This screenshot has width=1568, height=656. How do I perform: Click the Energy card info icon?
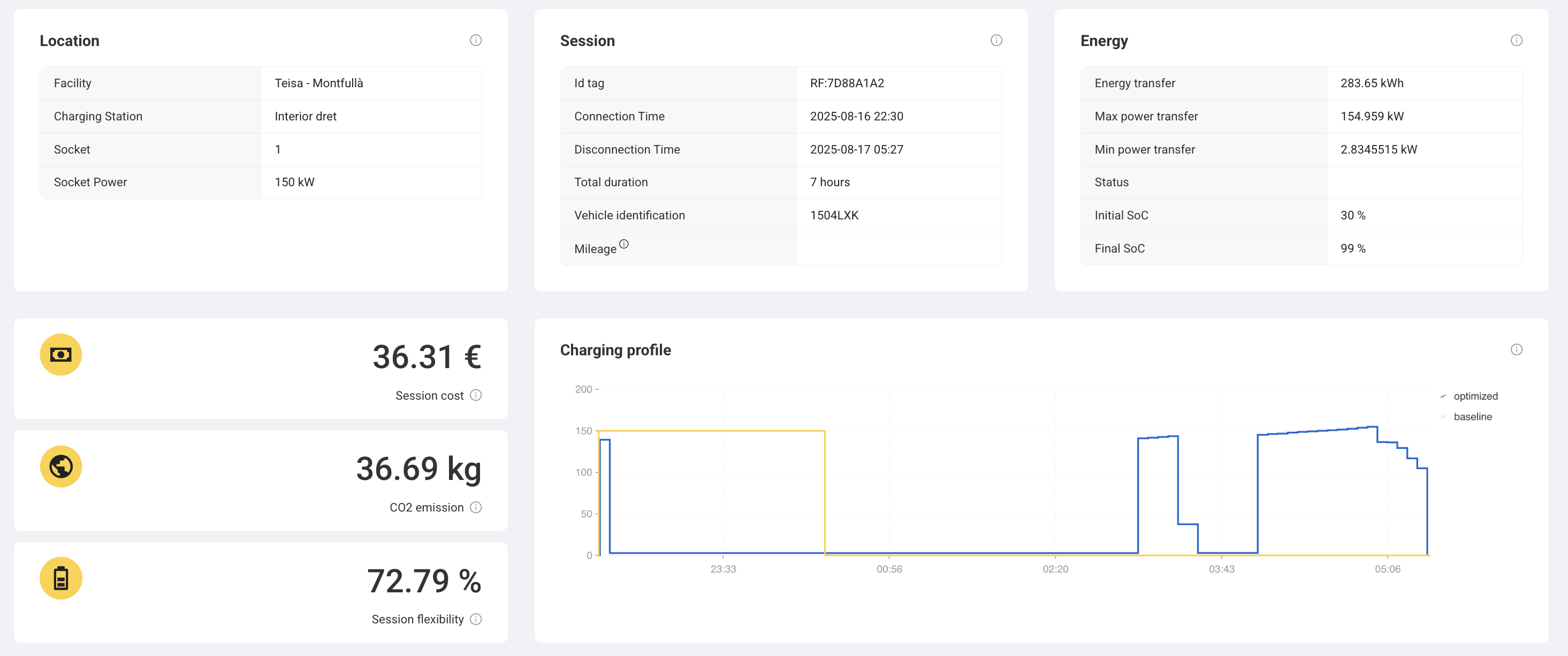[1516, 40]
